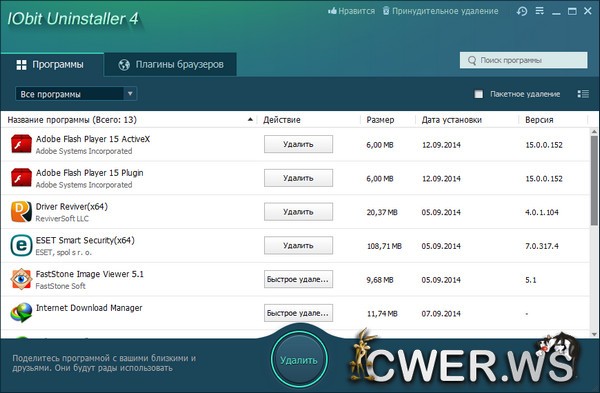Click version 7.0.317.4 cell
Image resolution: width=600 pixels, height=393 pixels.
coord(542,246)
